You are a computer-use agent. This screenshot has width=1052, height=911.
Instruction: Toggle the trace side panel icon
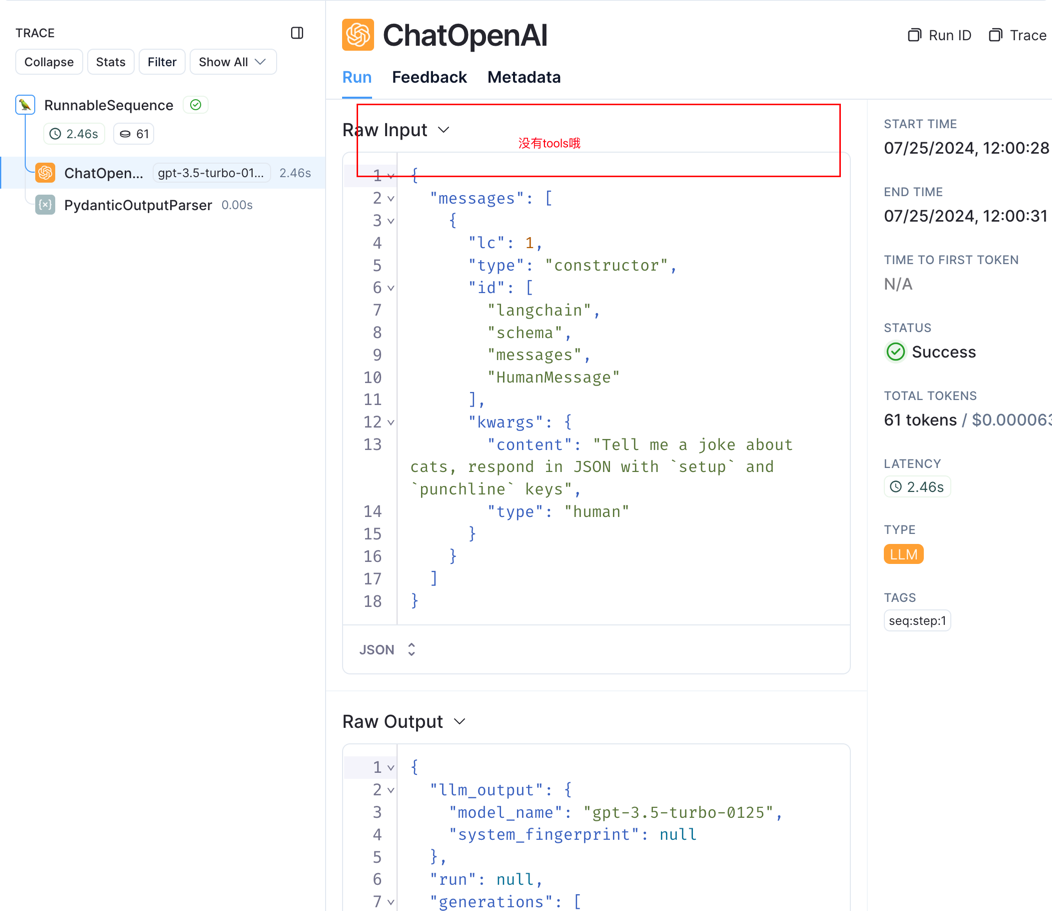pos(297,33)
